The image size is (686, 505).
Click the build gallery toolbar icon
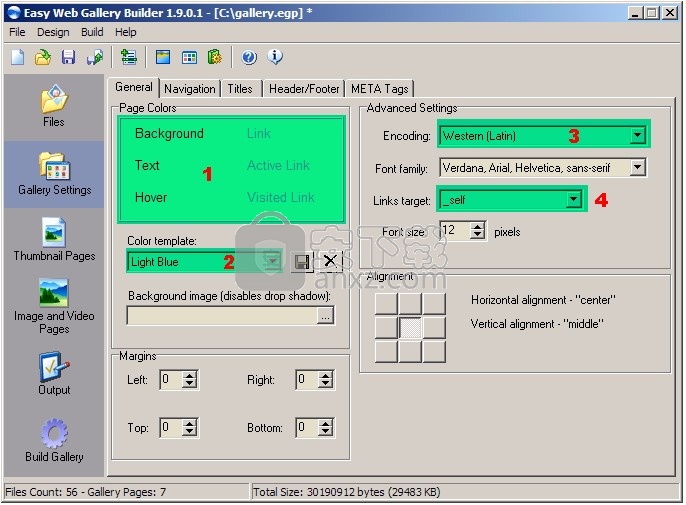coord(214,57)
